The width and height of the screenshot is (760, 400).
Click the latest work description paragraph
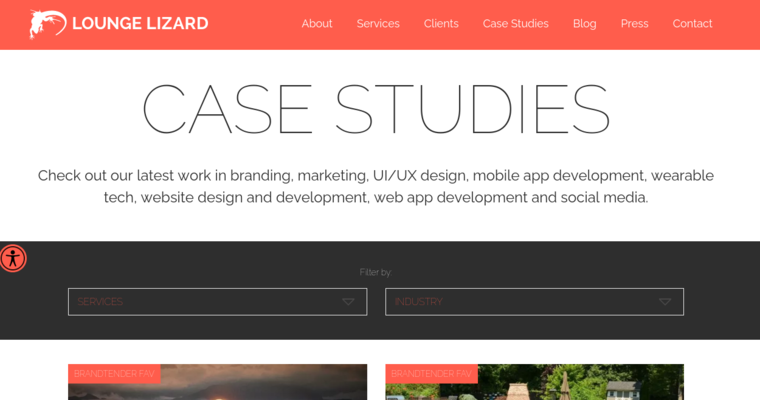376,186
